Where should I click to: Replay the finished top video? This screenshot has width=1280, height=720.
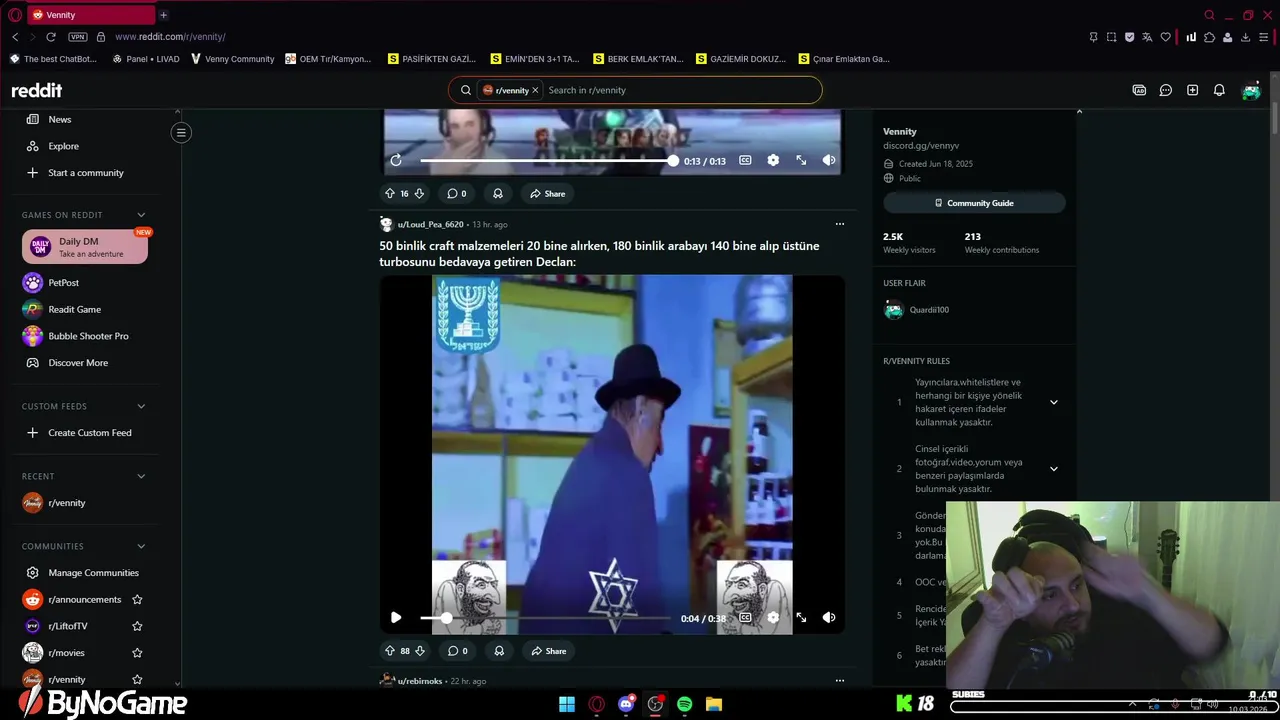point(396,160)
